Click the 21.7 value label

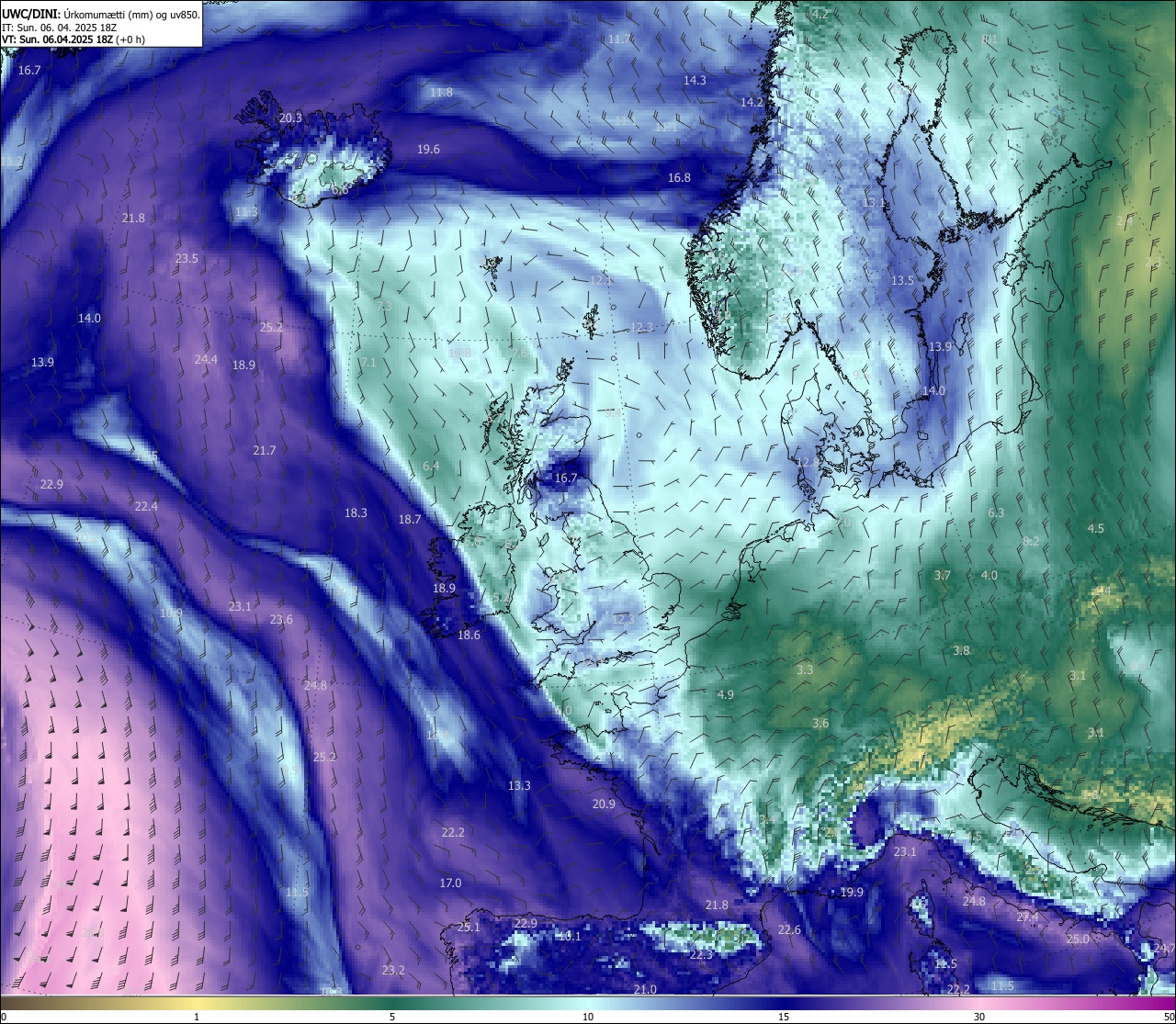[x=264, y=450]
